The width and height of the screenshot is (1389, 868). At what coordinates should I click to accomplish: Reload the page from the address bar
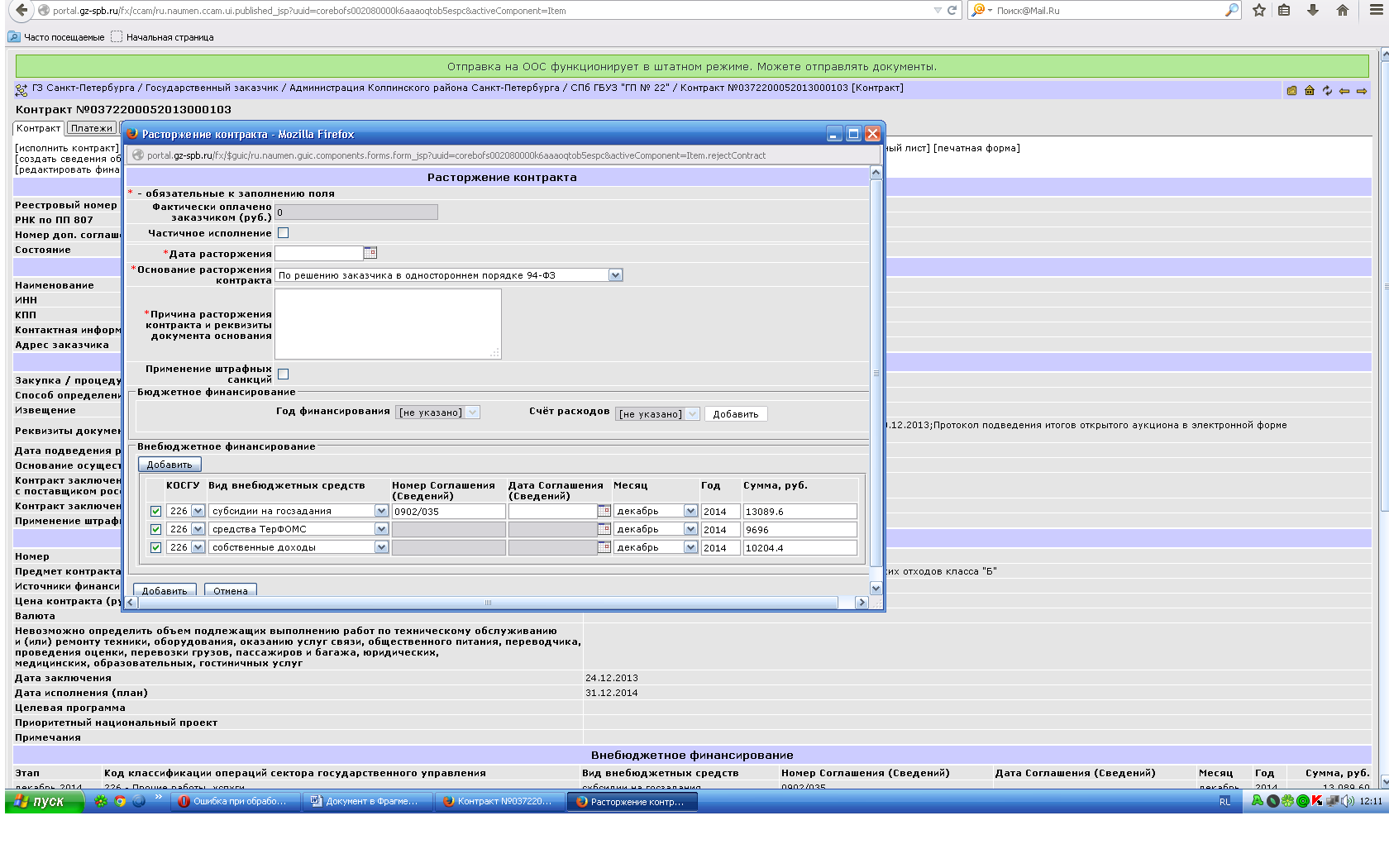952,11
